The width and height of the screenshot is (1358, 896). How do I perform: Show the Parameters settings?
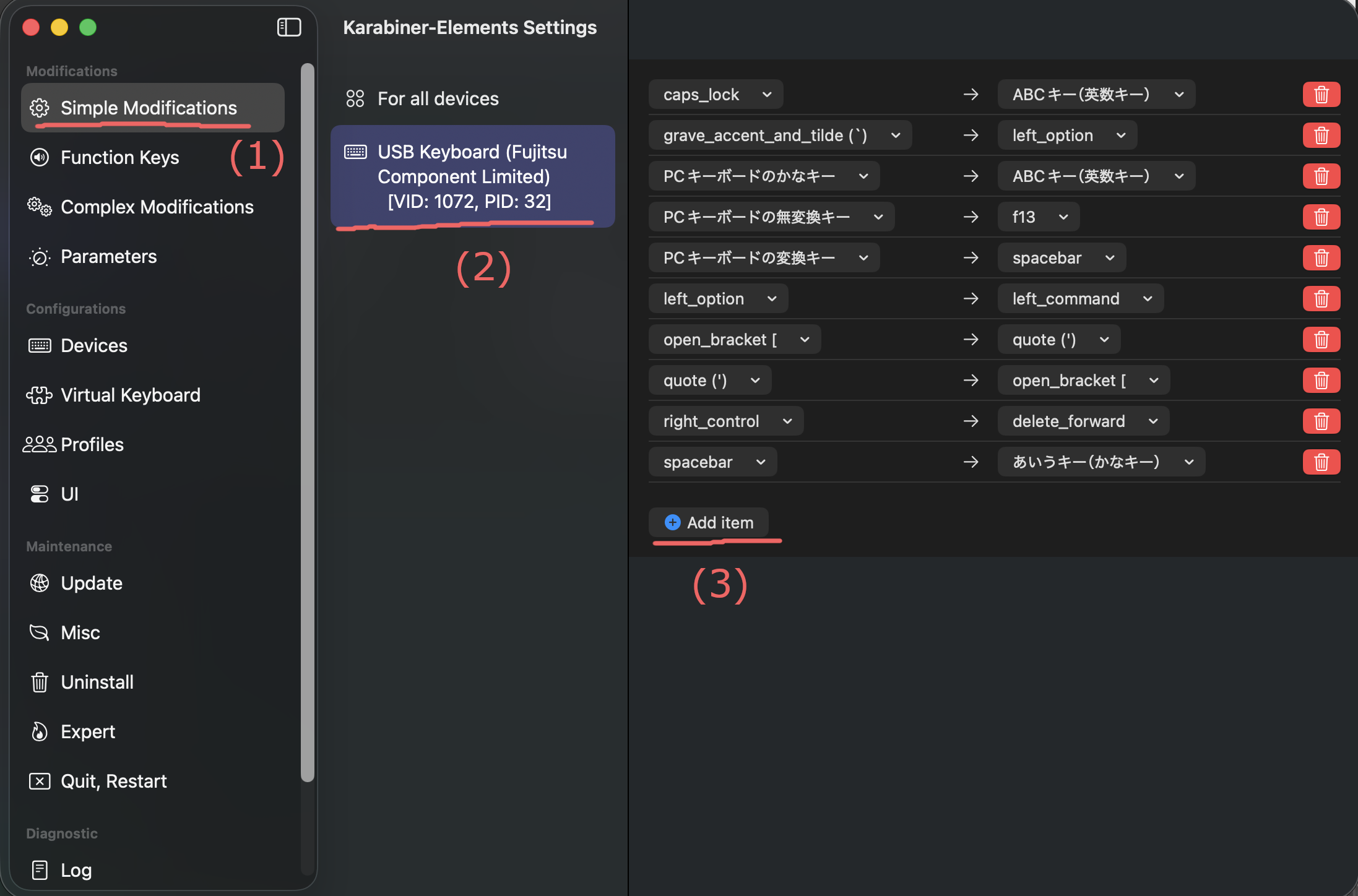[153, 257]
